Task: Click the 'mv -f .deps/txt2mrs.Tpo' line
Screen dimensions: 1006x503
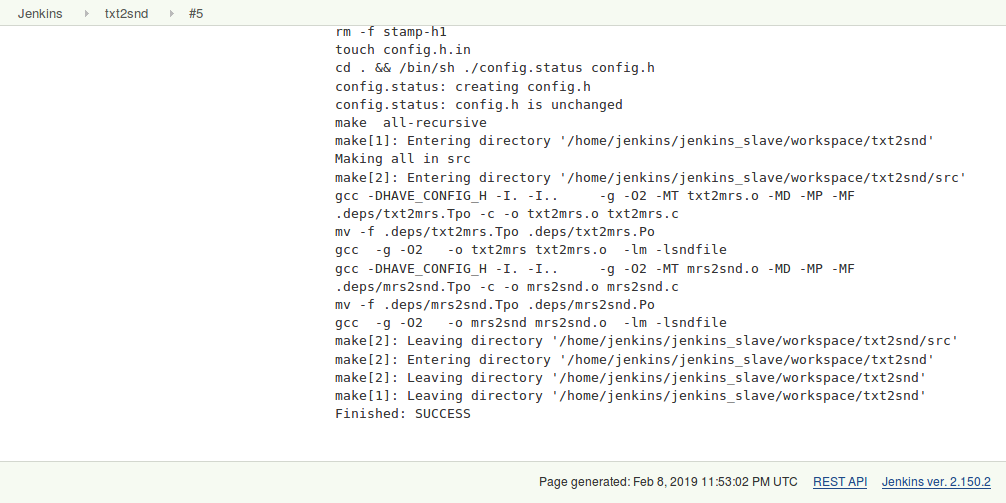Action: click(x=495, y=232)
